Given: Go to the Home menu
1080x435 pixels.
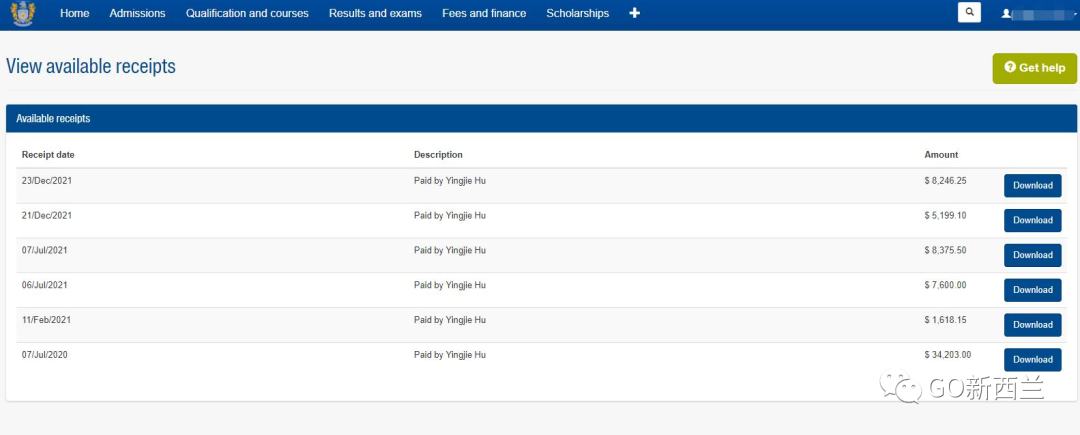Looking at the screenshot, I should click(x=74, y=13).
